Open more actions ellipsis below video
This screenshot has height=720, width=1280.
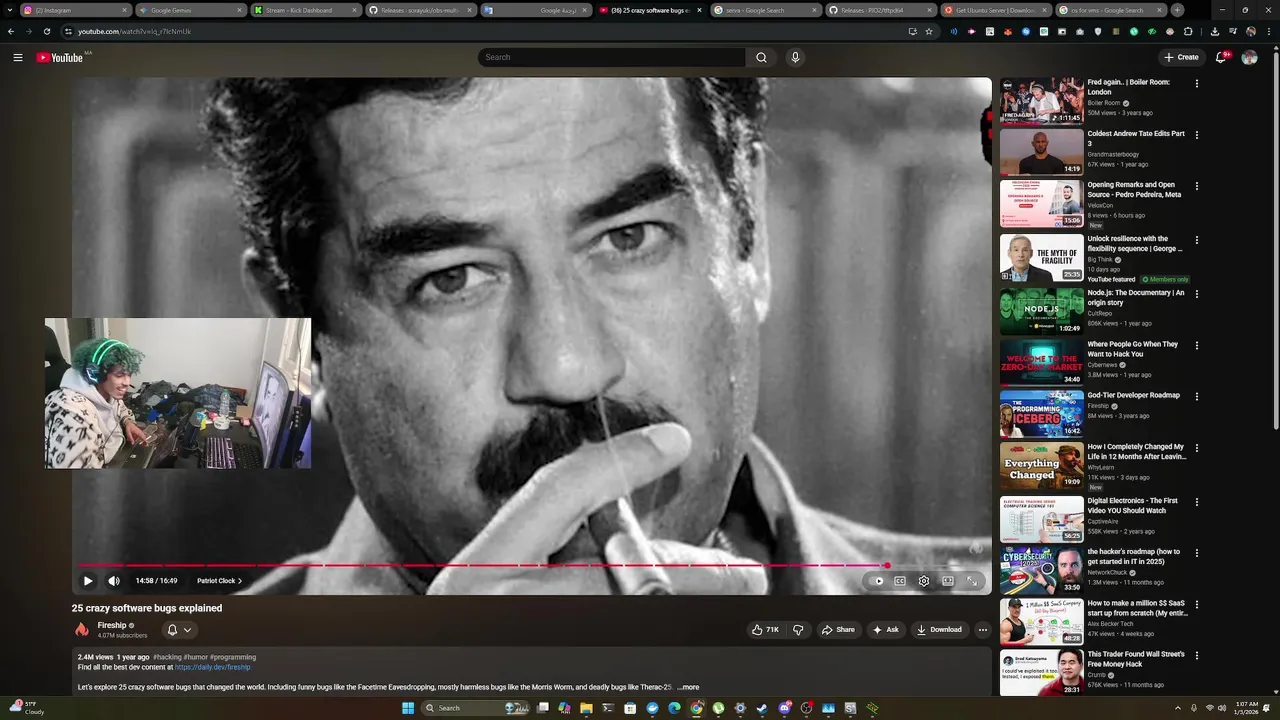[983, 630]
